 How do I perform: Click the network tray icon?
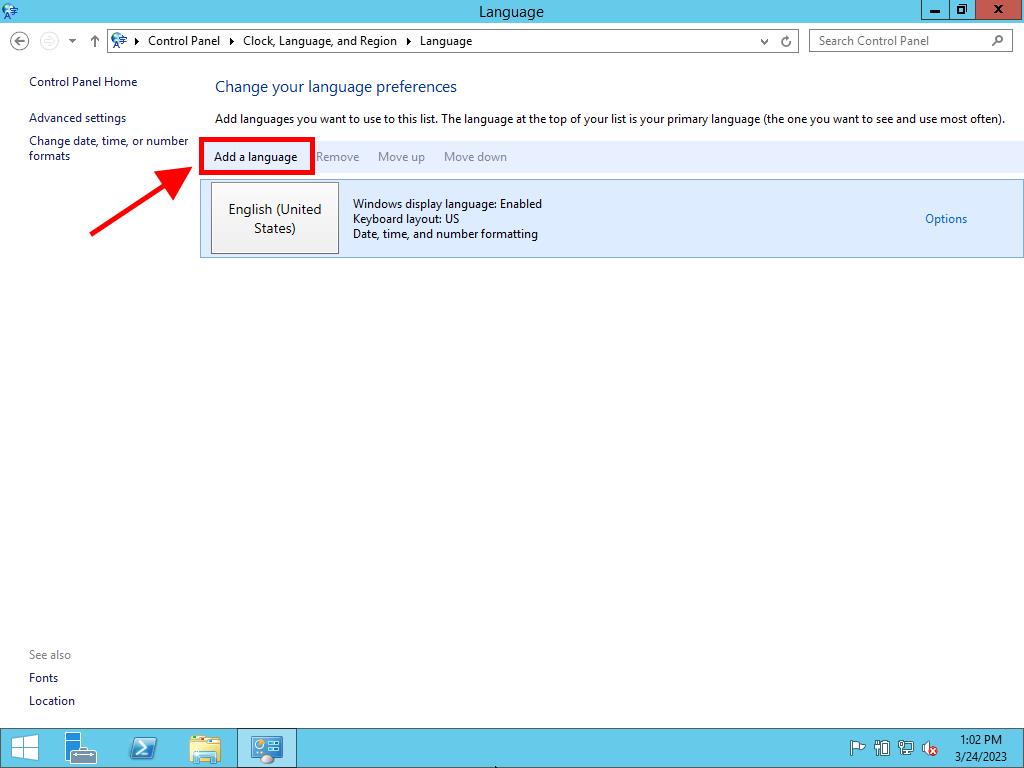(x=906, y=748)
